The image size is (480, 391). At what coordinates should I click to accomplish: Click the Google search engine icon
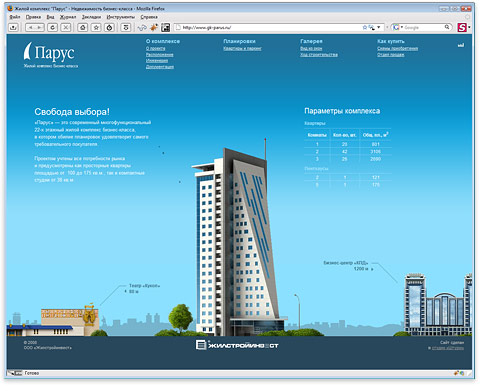(396, 27)
